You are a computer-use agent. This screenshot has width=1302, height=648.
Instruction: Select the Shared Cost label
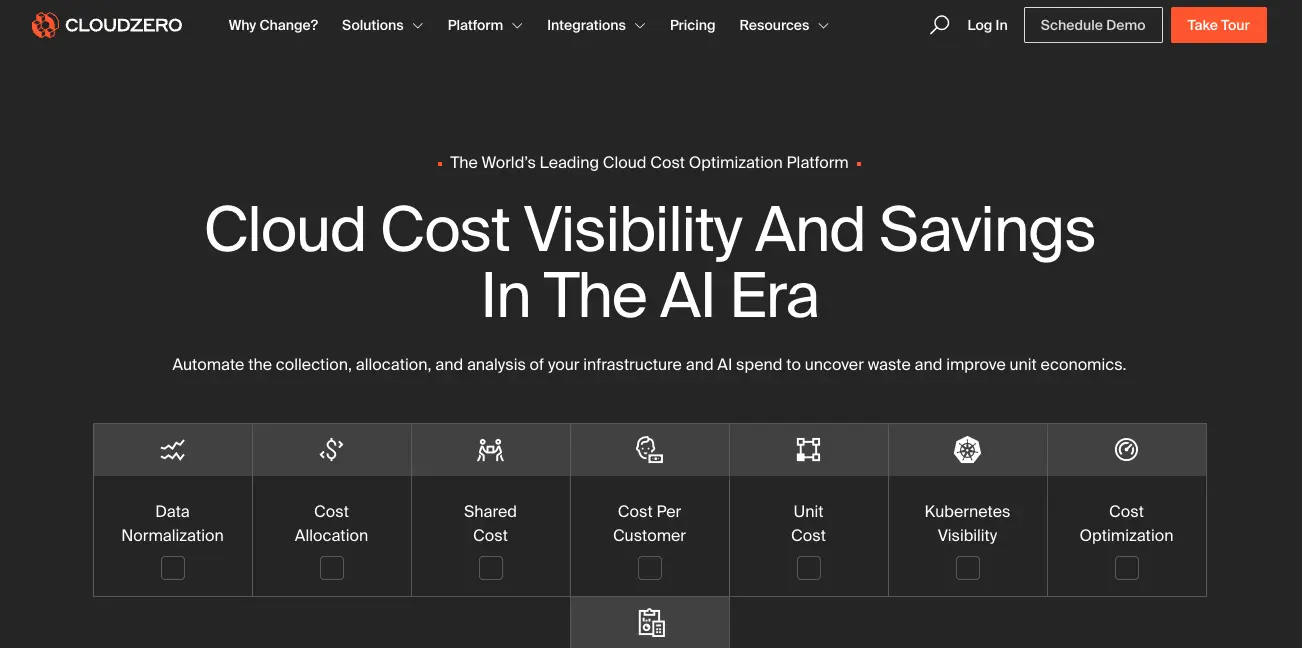pos(491,523)
